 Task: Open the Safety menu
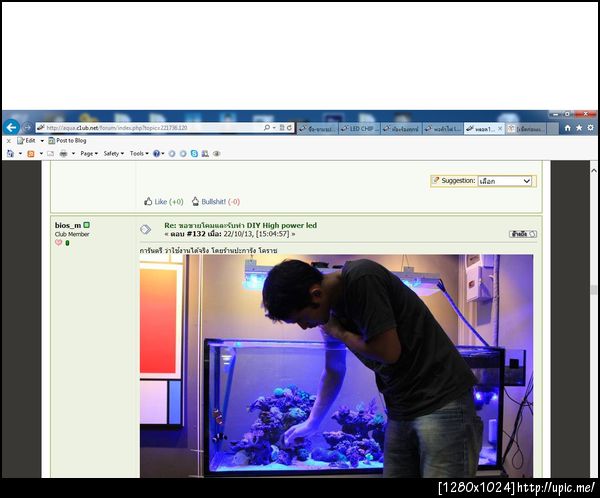point(114,153)
